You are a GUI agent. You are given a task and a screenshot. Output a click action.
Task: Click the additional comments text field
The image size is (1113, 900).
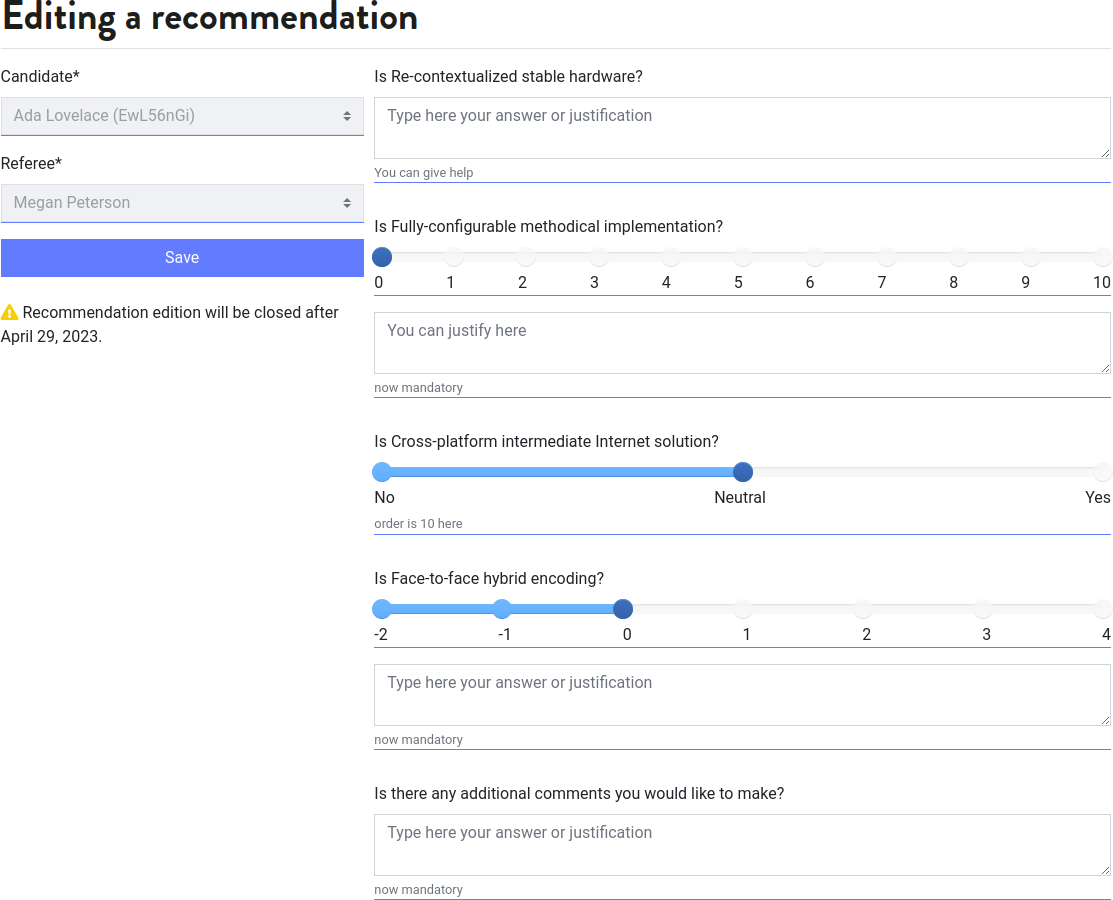pyautogui.click(x=742, y=845)
